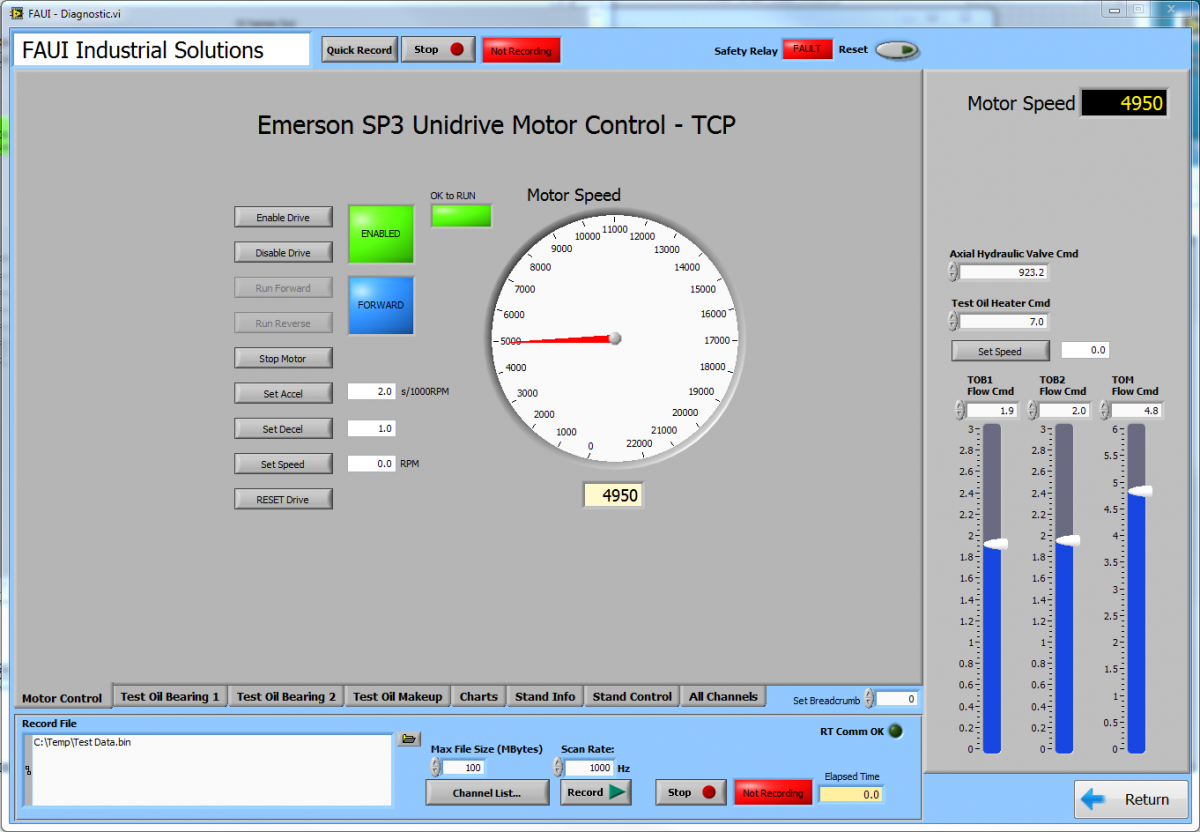Click the RT Comm OK indicator LED
Screen dimensions: 1200x832
(x=895, y=731)
